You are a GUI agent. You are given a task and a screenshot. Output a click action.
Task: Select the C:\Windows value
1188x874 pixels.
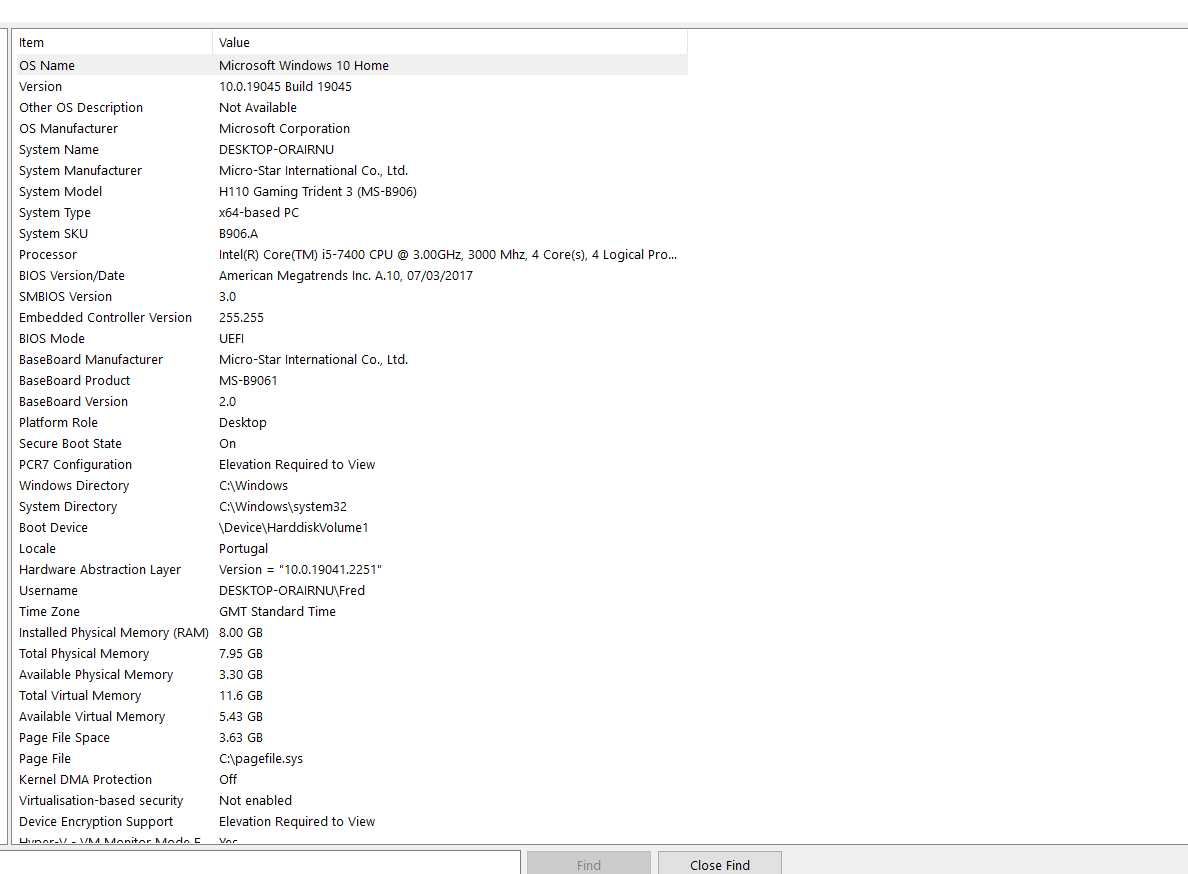(x=253, y=485)
